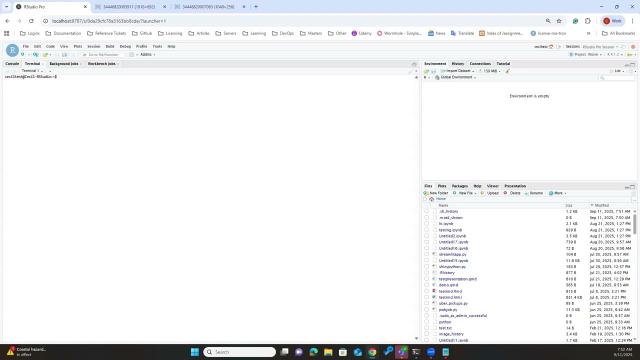Open the Project dropdown
This screenshot has width=640, height=360.
tap(586, 54)
